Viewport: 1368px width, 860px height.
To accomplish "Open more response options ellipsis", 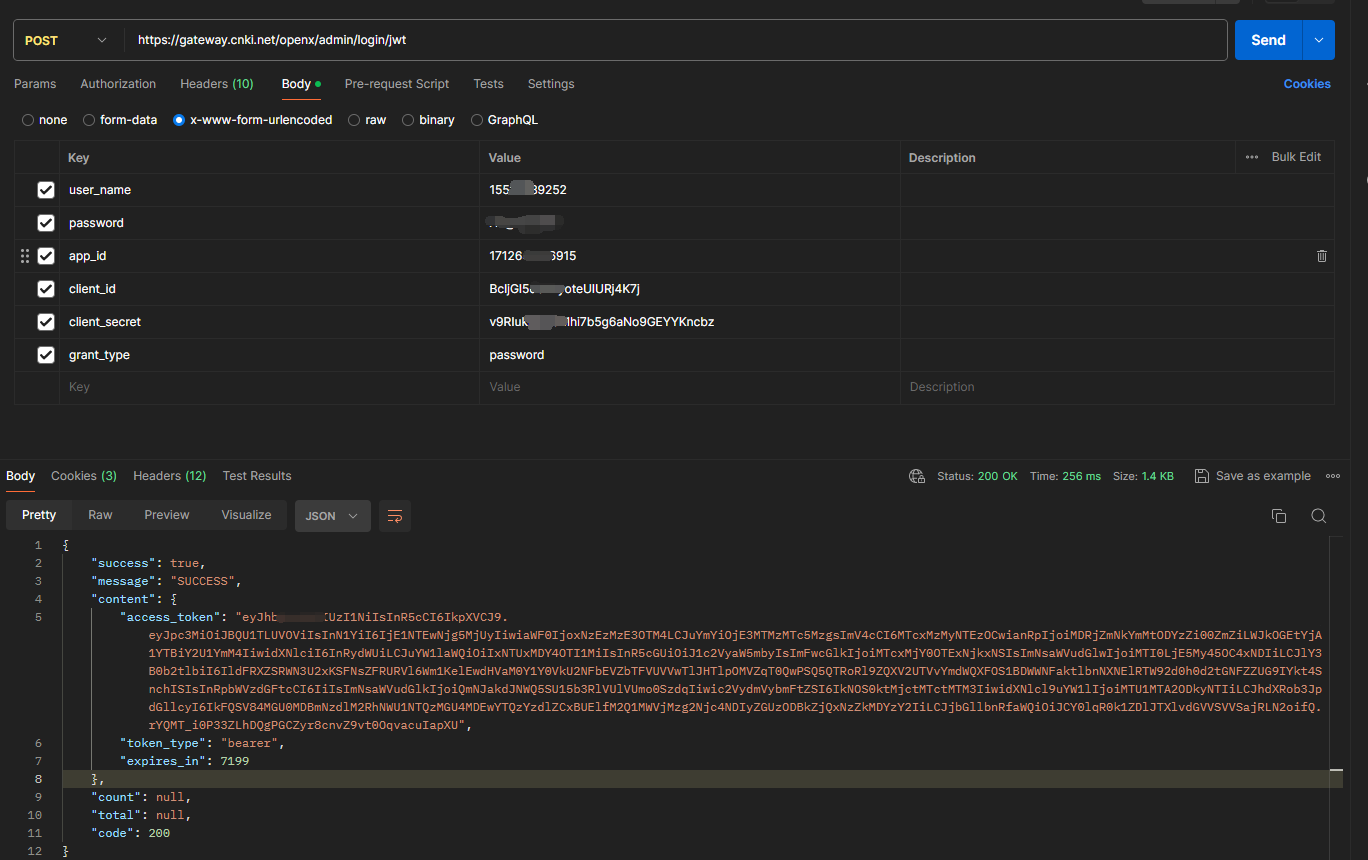I will click(x=1332, y=476).
